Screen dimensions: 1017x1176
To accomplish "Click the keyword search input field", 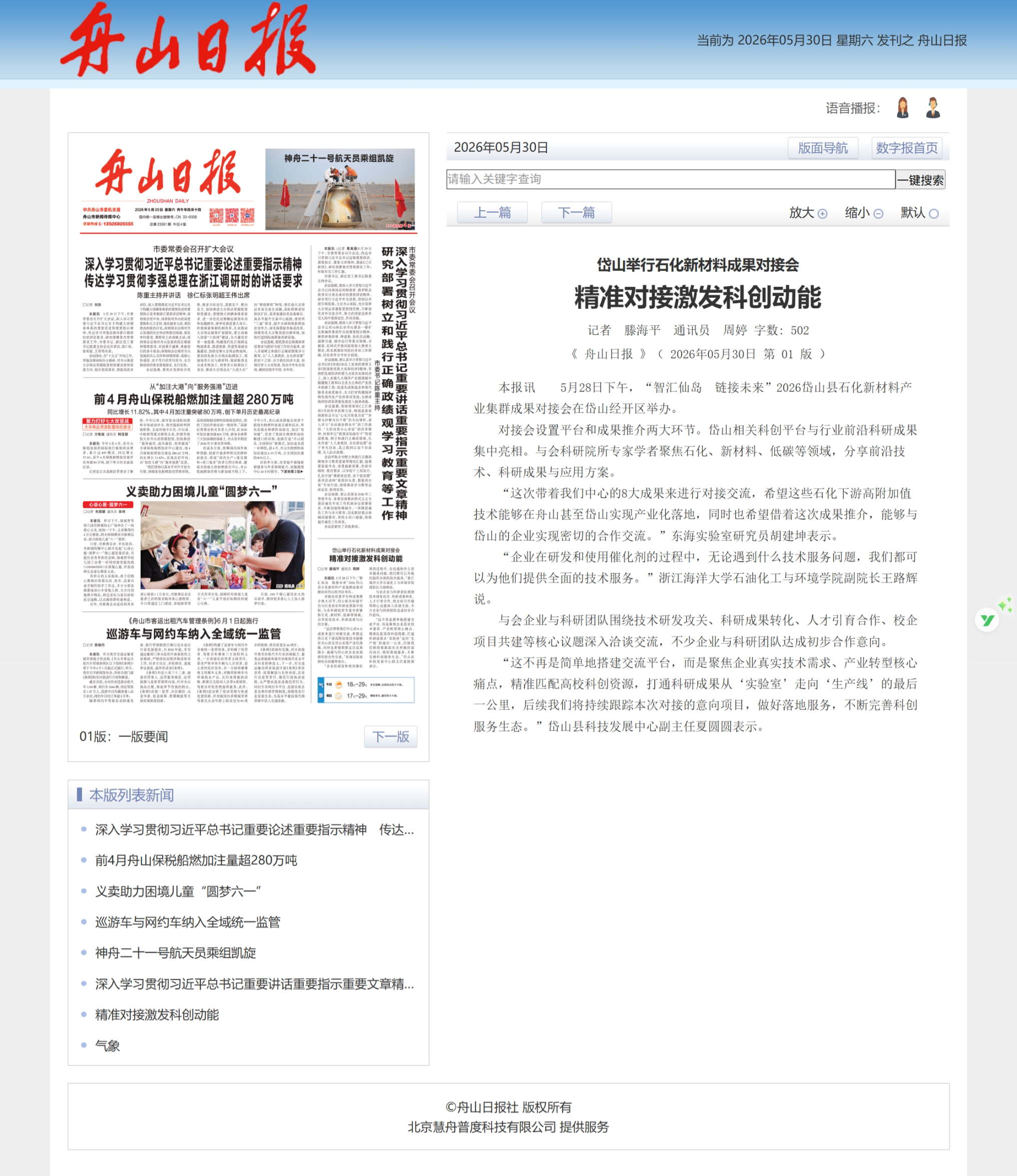I will pos(670,179).
